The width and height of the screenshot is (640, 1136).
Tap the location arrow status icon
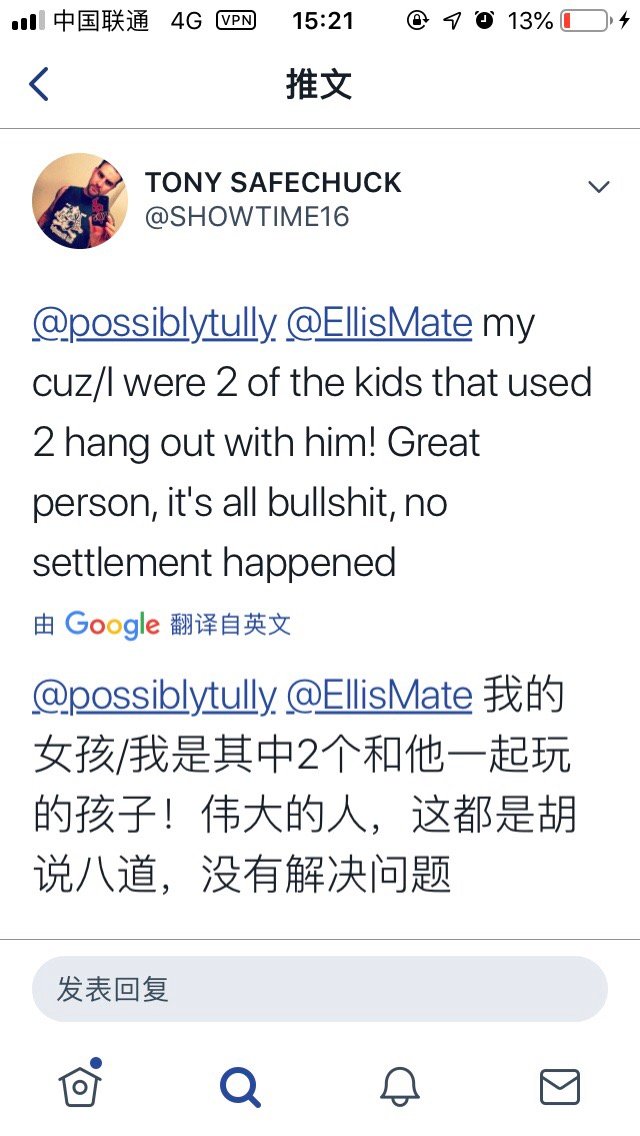click(x=452, y=21)
